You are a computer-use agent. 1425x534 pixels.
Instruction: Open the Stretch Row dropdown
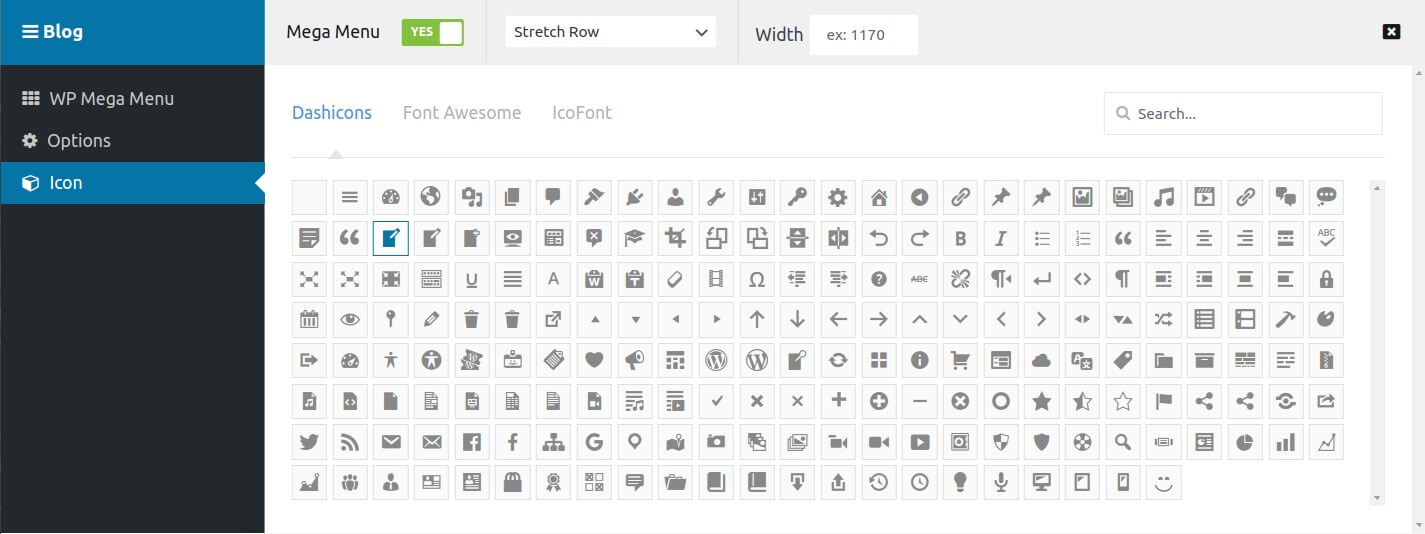click(610, 32)
